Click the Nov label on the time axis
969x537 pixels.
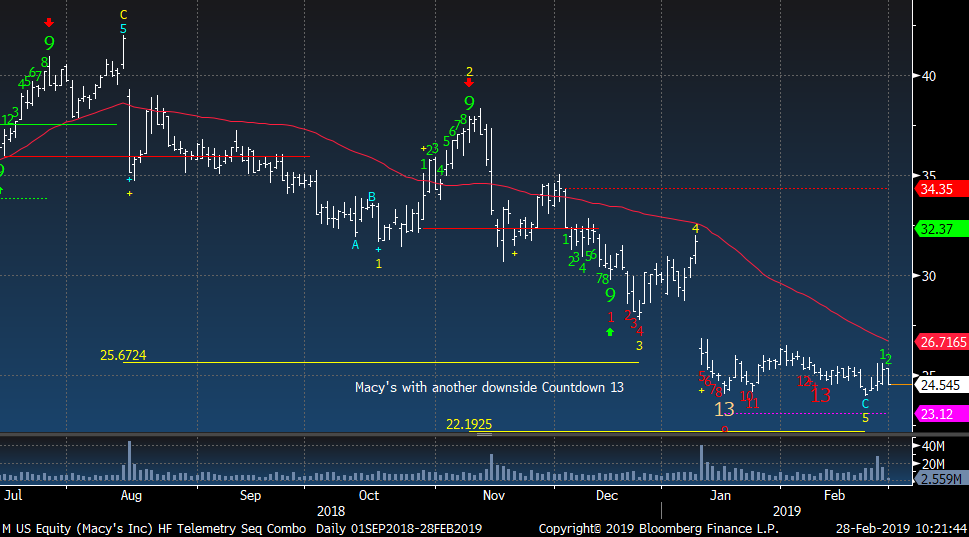click(494, 496)
